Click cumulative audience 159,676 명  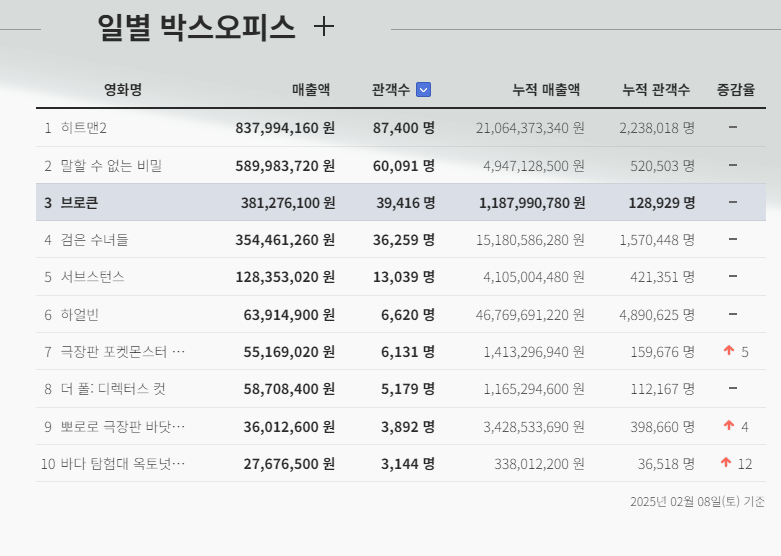pyautogui.click(x=662, y=352)
